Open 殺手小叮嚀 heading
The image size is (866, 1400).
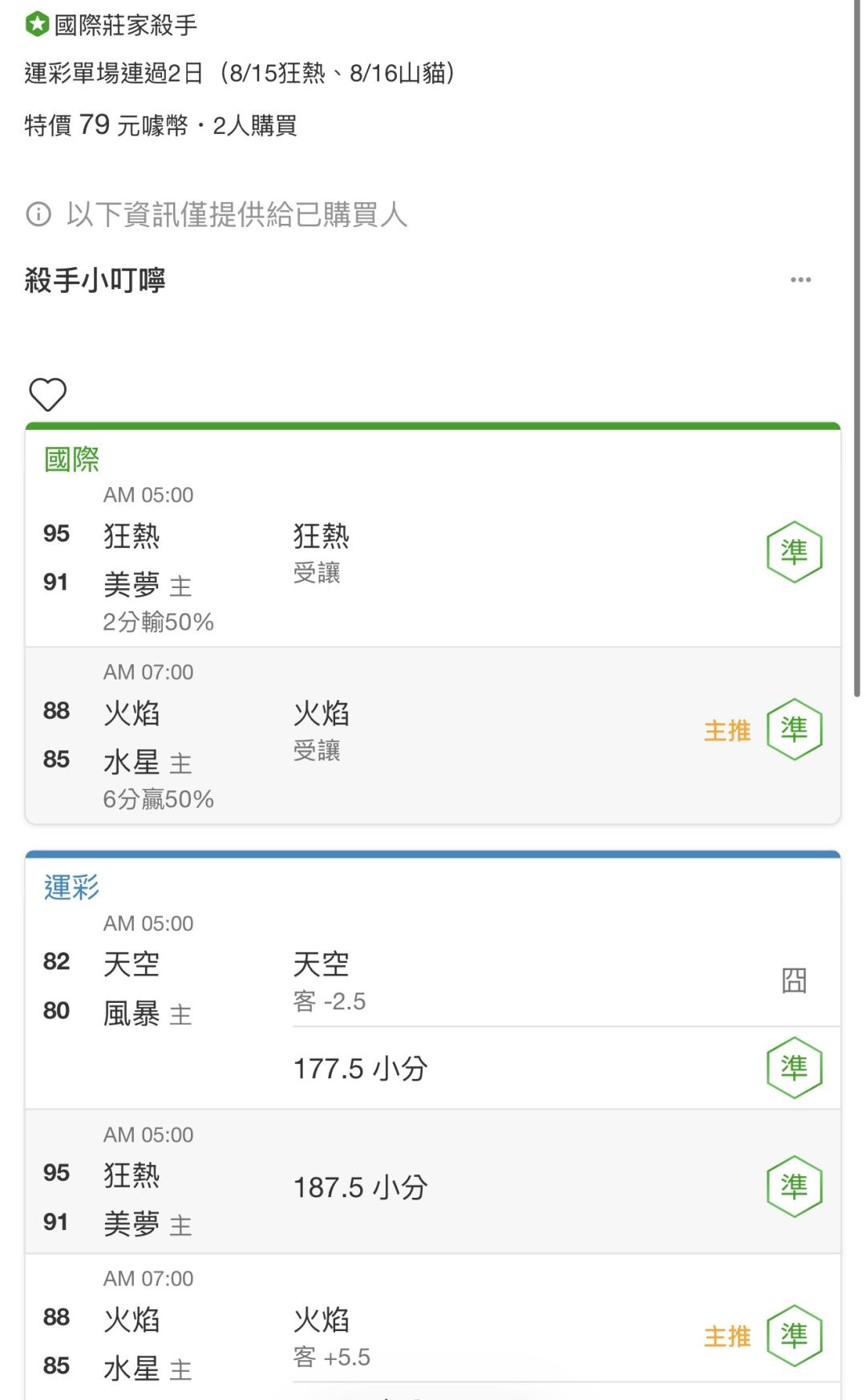(95, 281)
